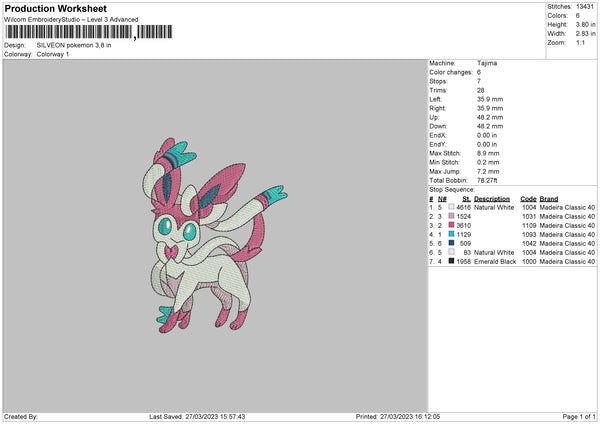Click the 'Stop Sequence:' heading
The image size is (600, 424).
coord(452,190)
